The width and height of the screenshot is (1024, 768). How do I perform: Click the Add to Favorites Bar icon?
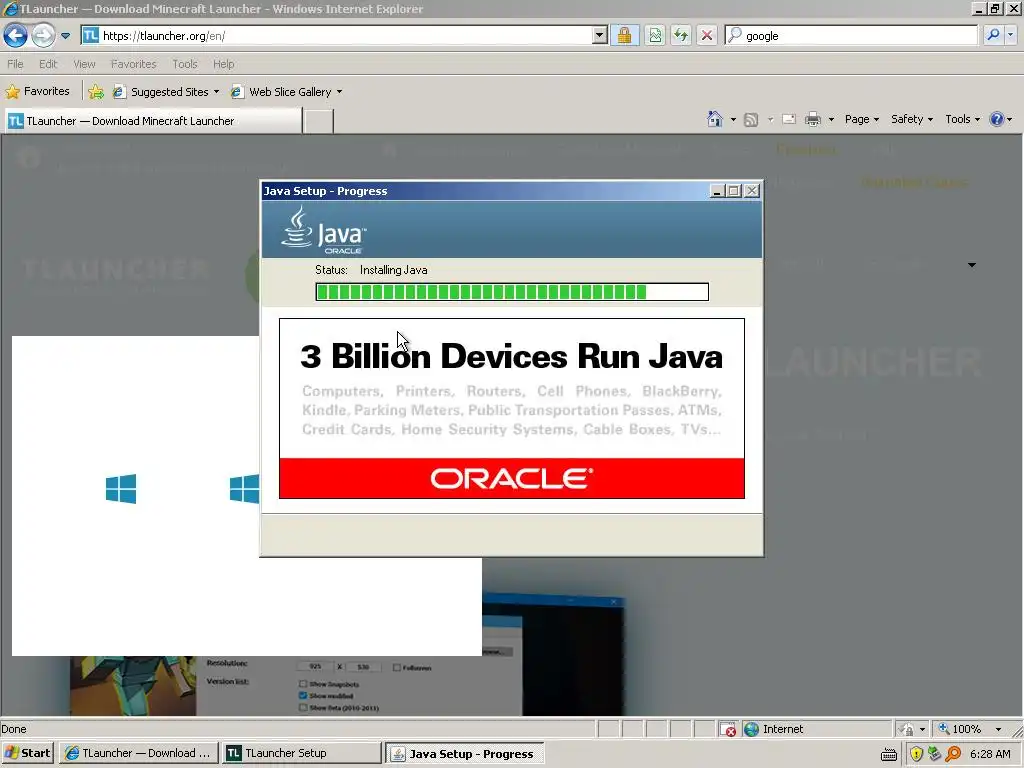click(x=96, y=92)
